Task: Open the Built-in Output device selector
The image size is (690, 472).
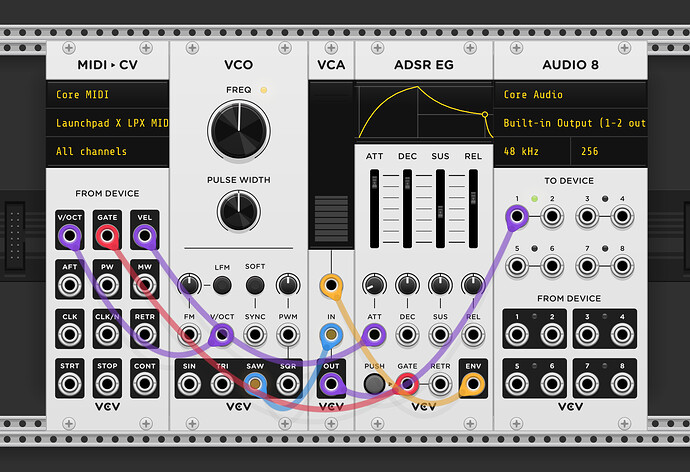Action: (x=570, y=123)
